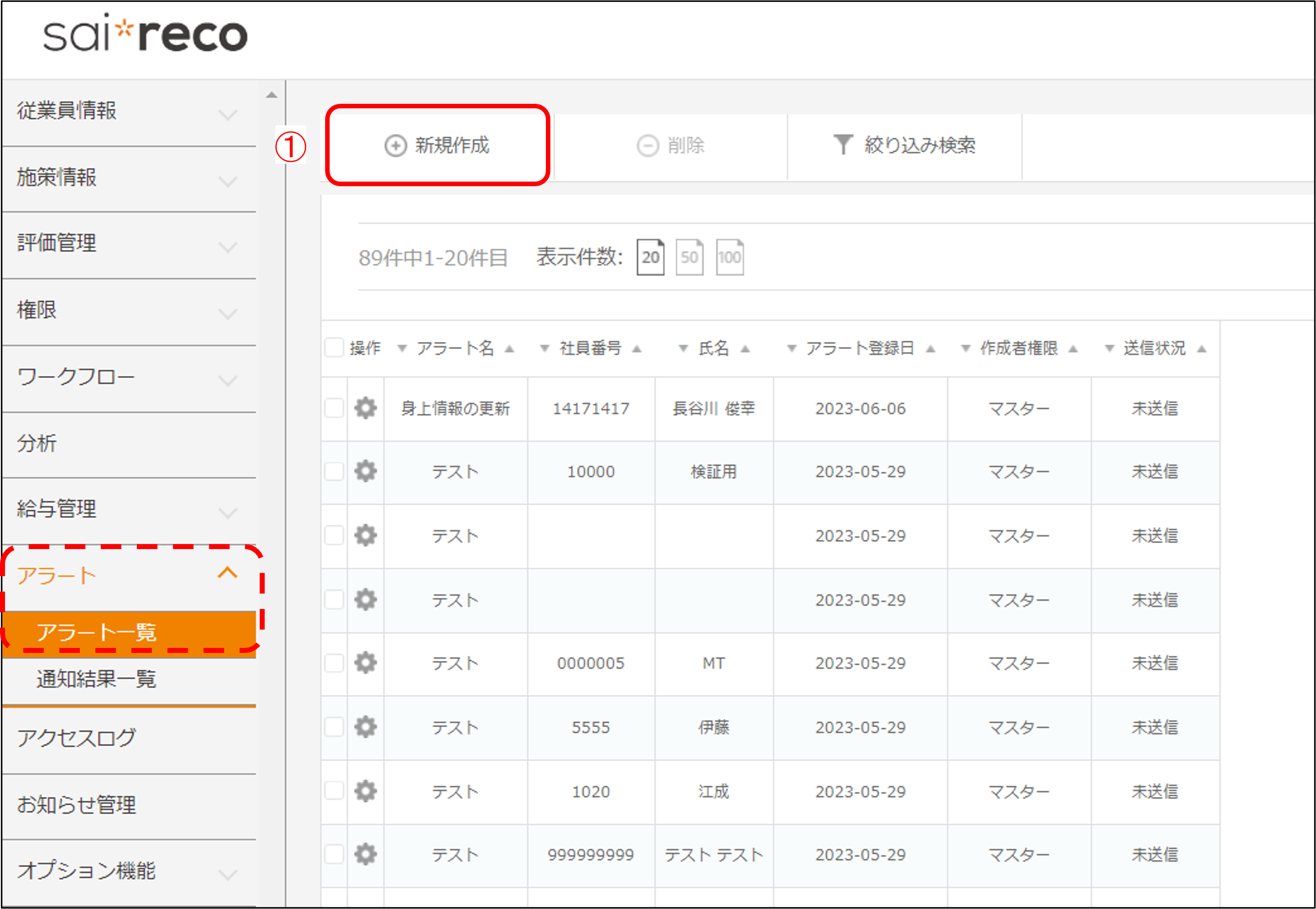Open 通知結果一覧 in sidebar

point(129,679)
